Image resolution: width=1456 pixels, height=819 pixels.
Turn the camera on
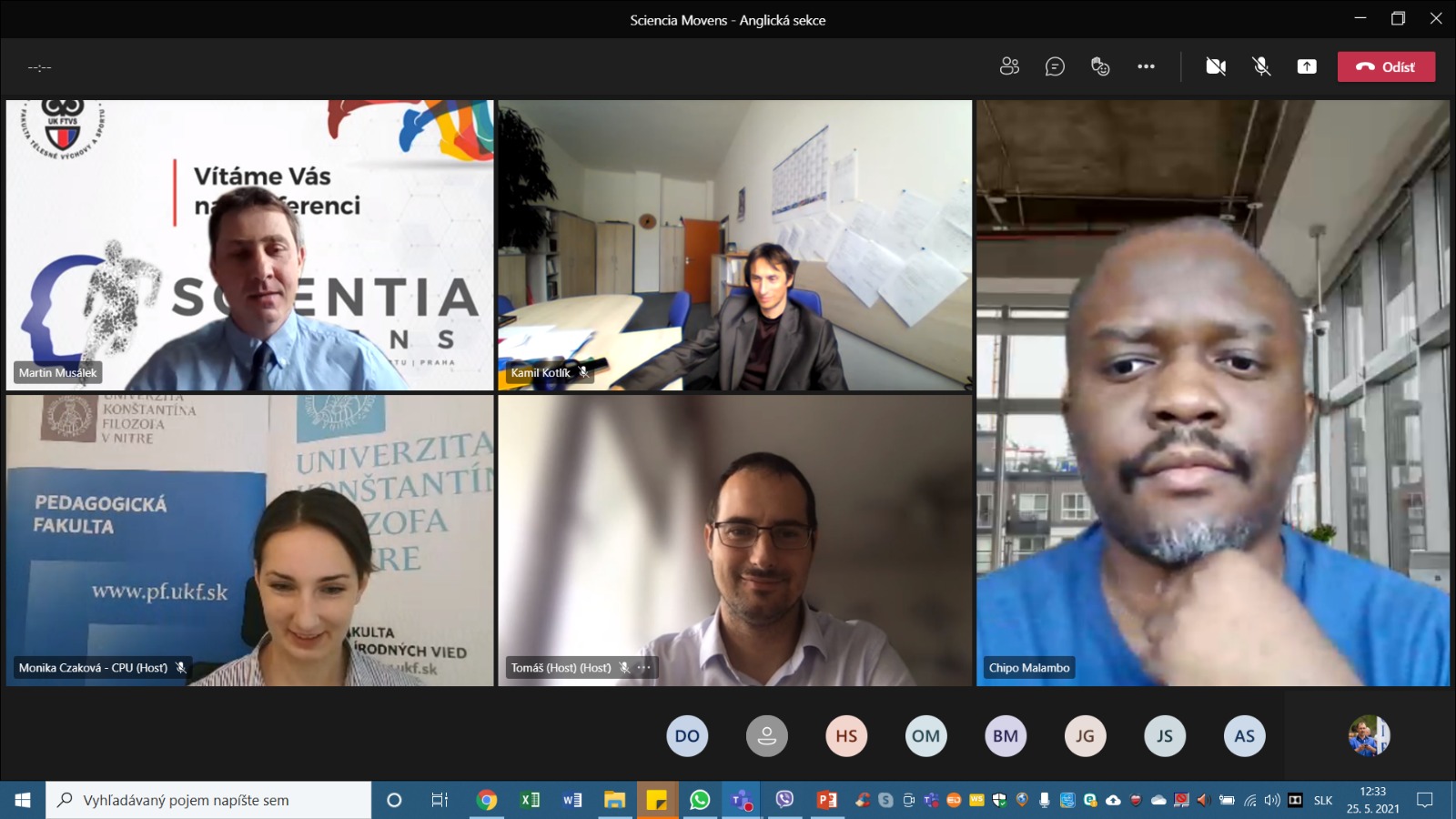(1216, 66)
